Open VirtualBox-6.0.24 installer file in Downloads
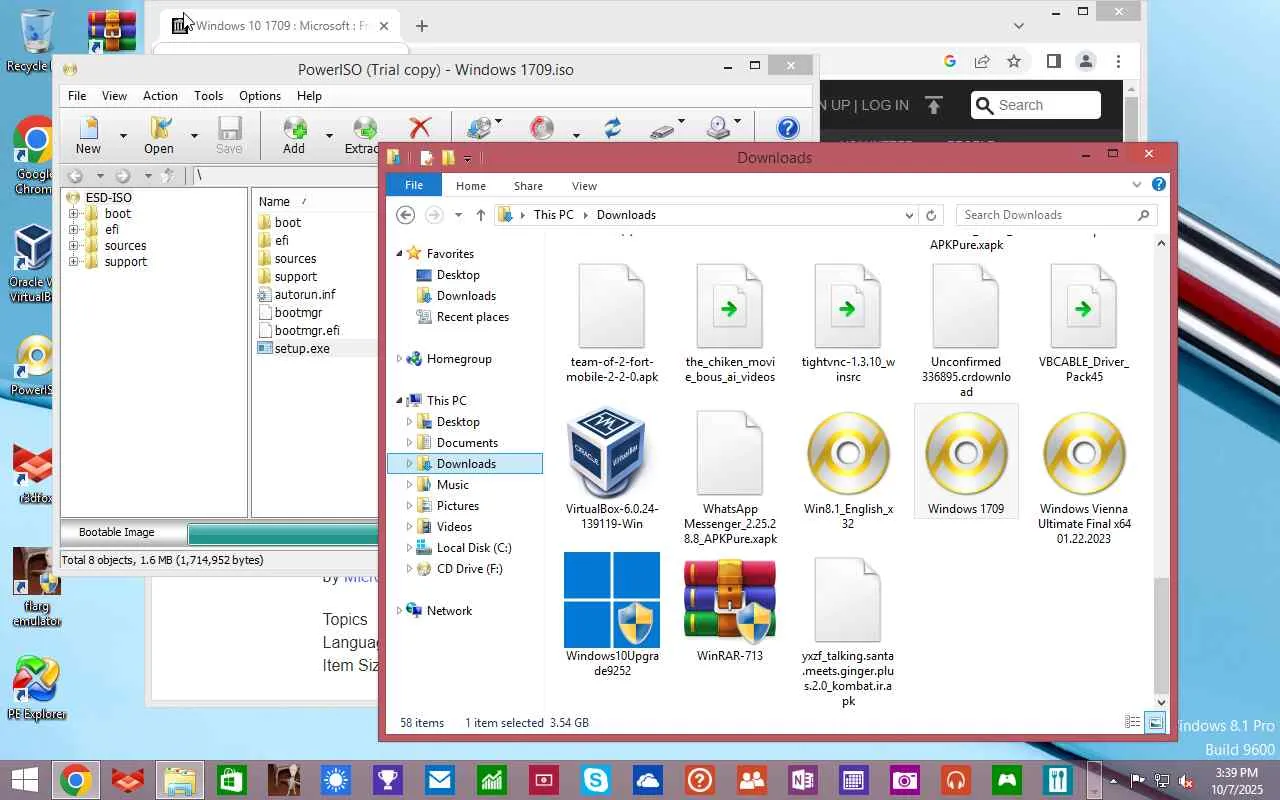 tap(611, 468)
